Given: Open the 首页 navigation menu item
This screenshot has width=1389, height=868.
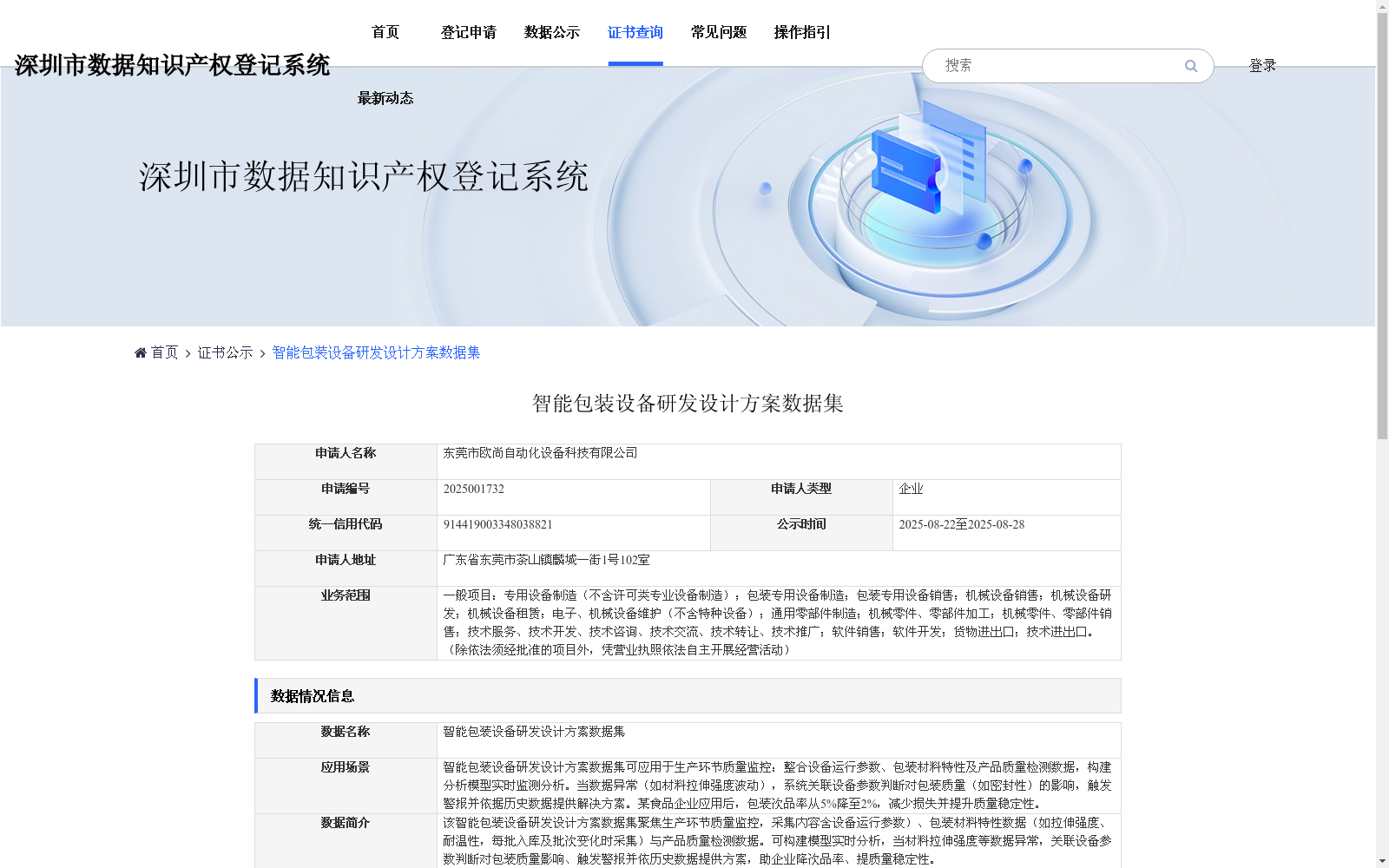Looking at the screenshot, I should pos(385,32).
